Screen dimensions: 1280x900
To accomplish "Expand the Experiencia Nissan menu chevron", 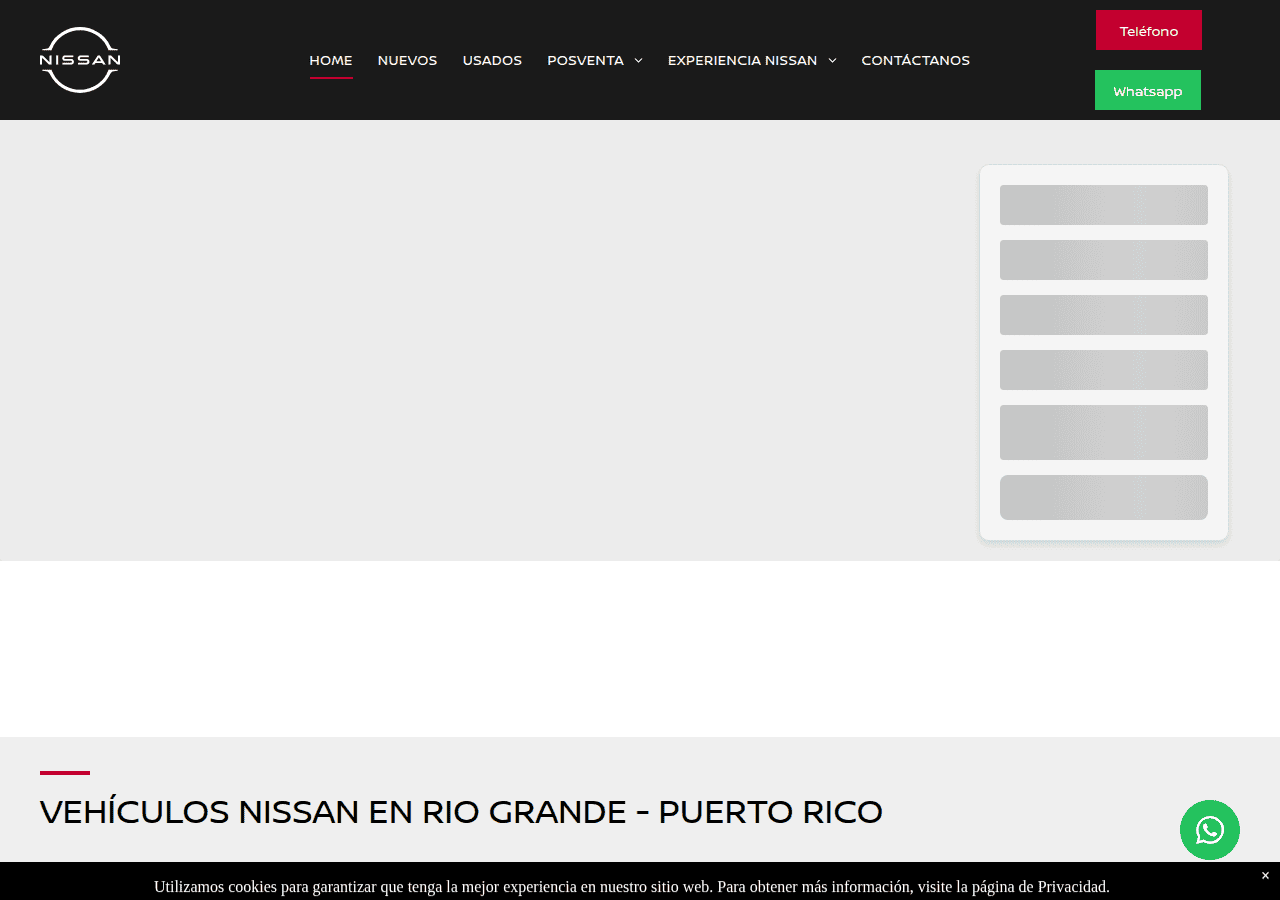I will [832, 61].
